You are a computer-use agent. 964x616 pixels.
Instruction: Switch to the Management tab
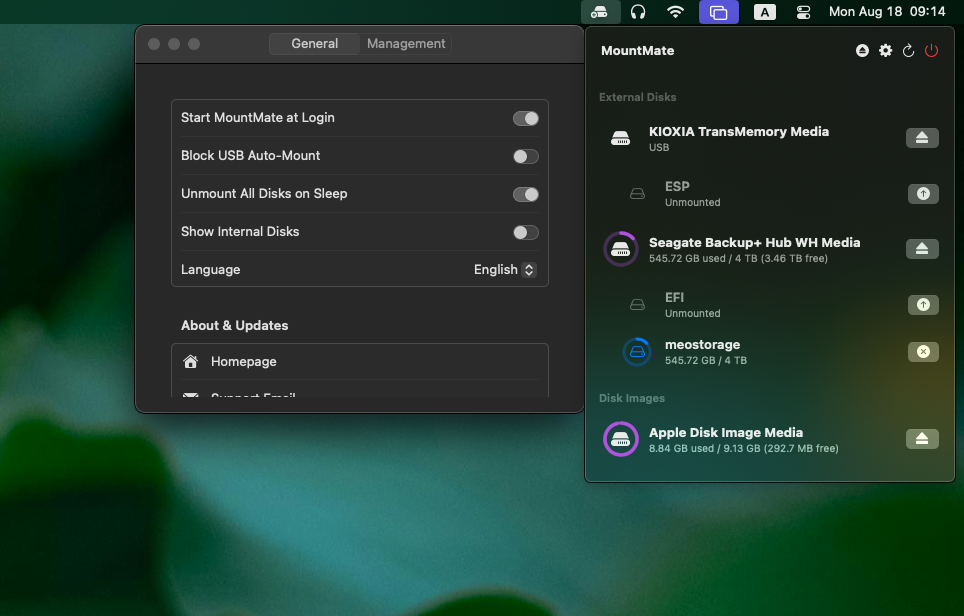(406, 44)
